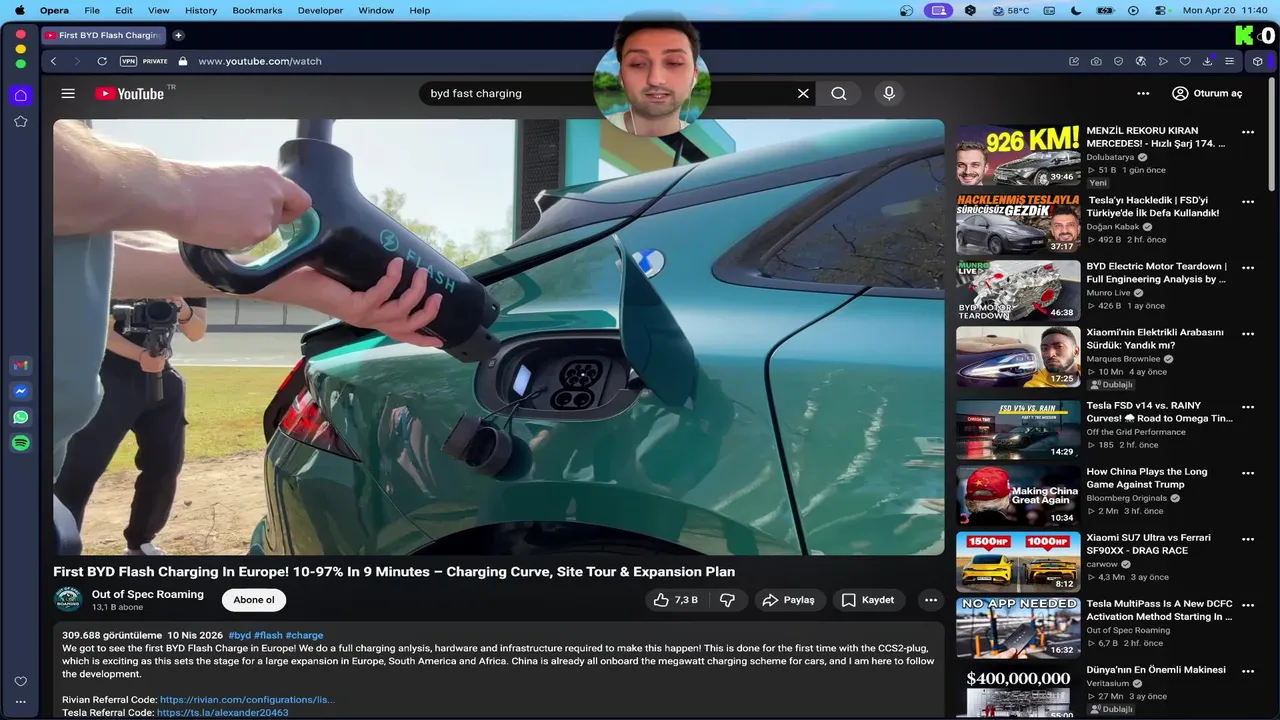1280x720 pixels.
Task: Toggle Do Not Disturb moon icon
Action: coord(1076,10)
